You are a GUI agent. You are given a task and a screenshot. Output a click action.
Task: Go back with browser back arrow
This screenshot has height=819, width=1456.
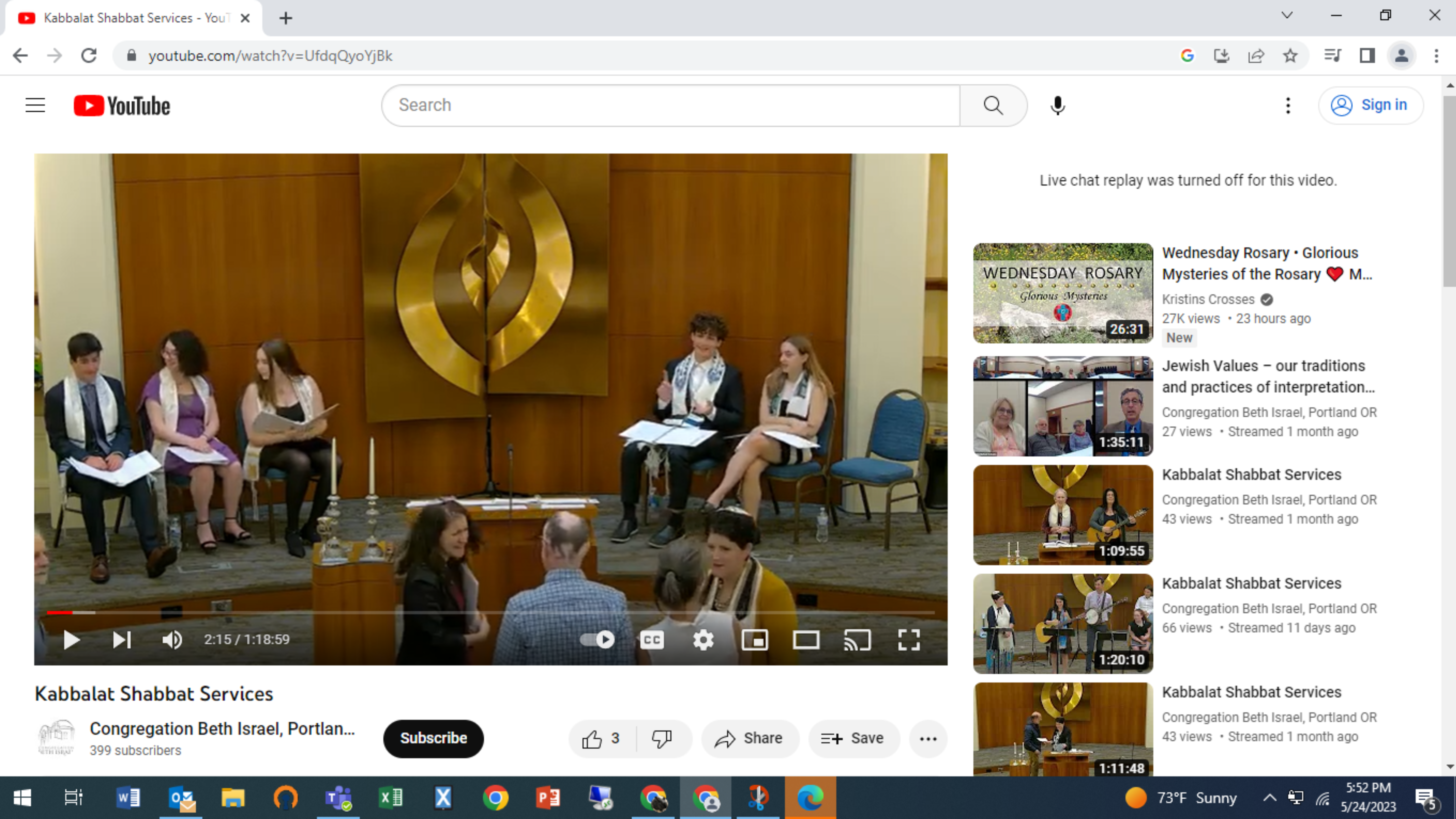(x=20, y=55)
